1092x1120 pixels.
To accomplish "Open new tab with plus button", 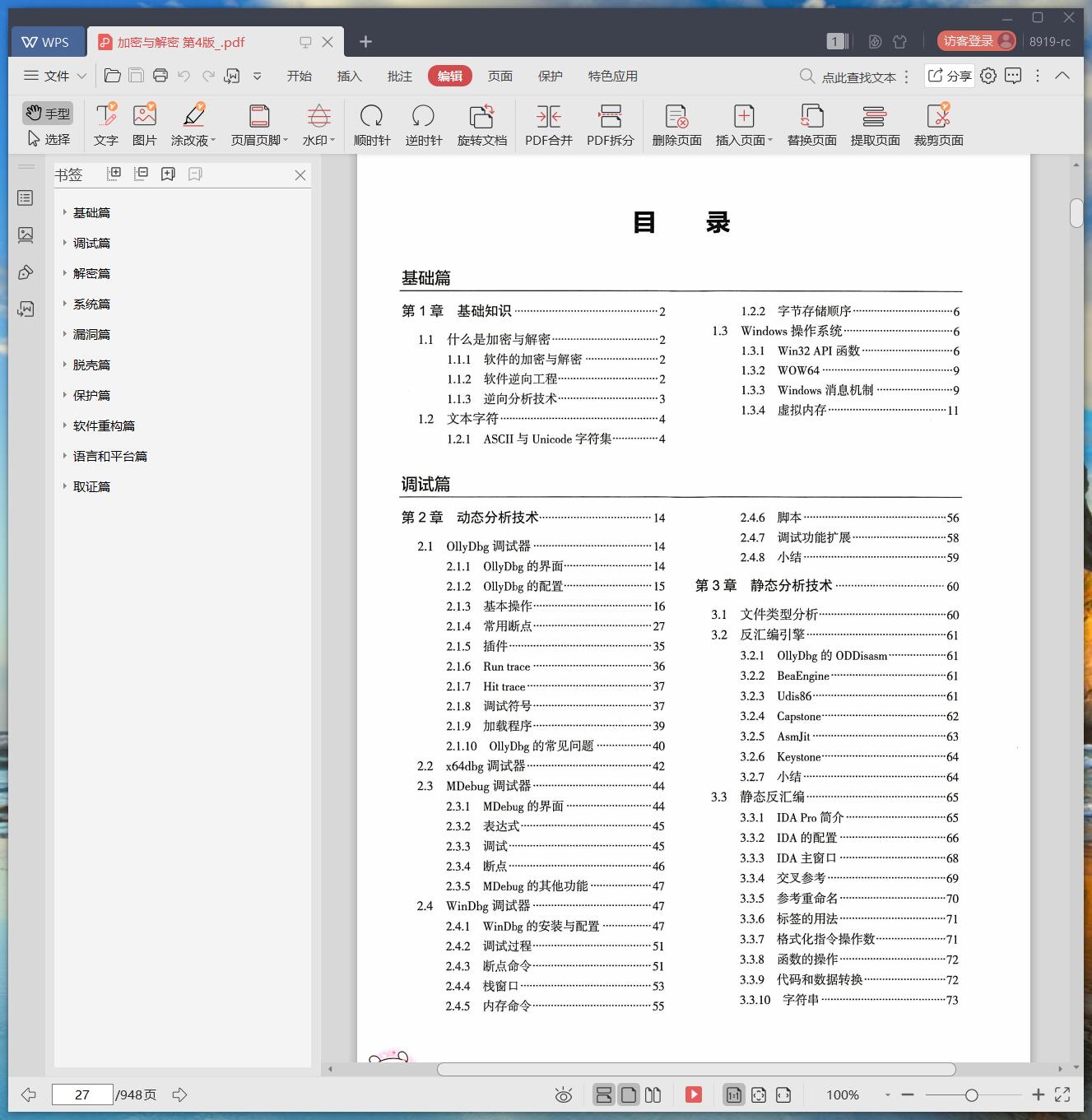I will pos(366,41).
